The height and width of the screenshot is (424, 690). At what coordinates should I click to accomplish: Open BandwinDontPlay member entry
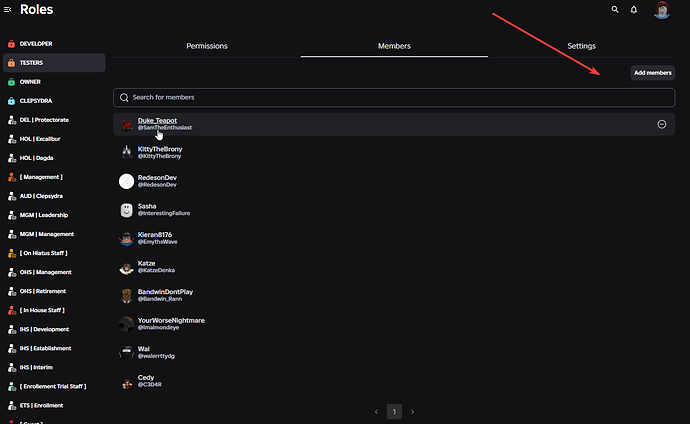tap(394, 296)
